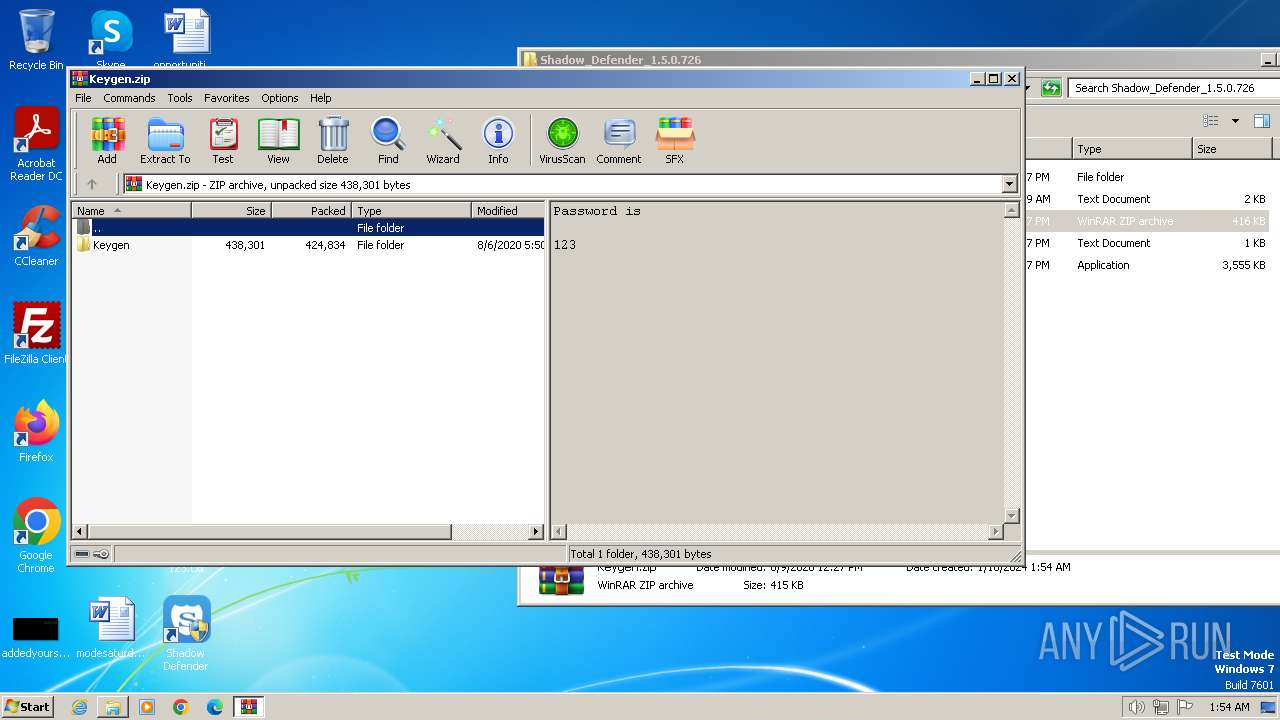Sort file list by Size column
Screen dimensions: 1280x720
tap(231, 210)
